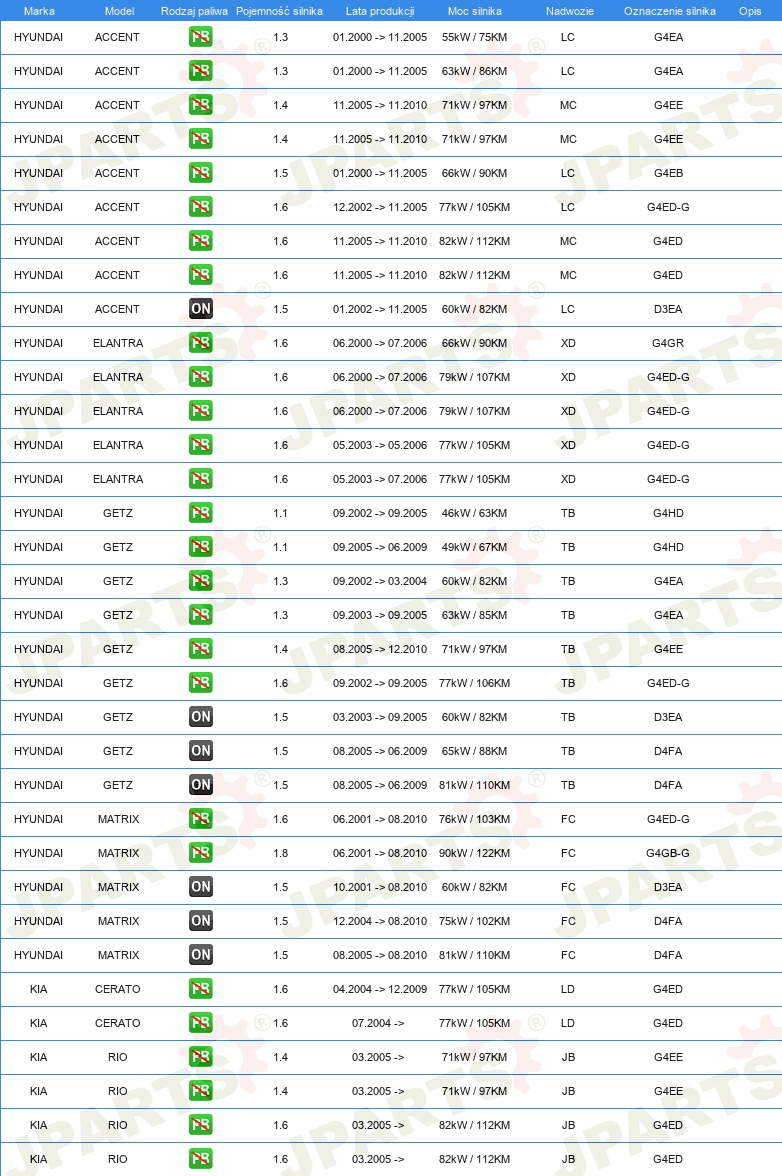Viewport: 782px width, 1176px height.
Task: Click power value 77kW / 106KM
Action: [475, 683]
